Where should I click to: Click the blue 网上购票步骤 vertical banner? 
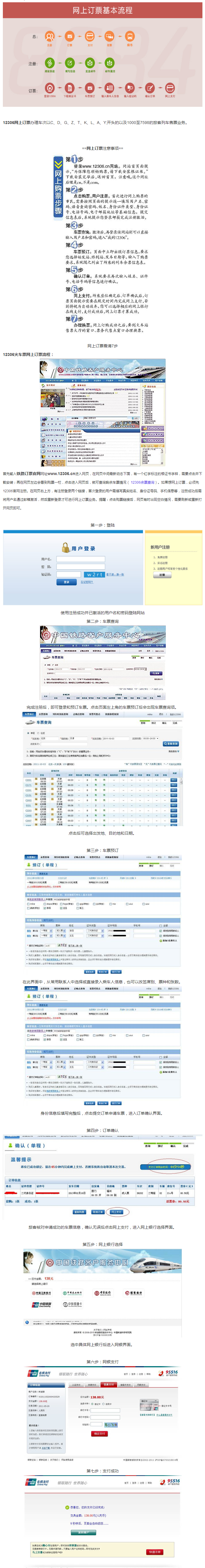pyautogui.click(x=58, y=188)
